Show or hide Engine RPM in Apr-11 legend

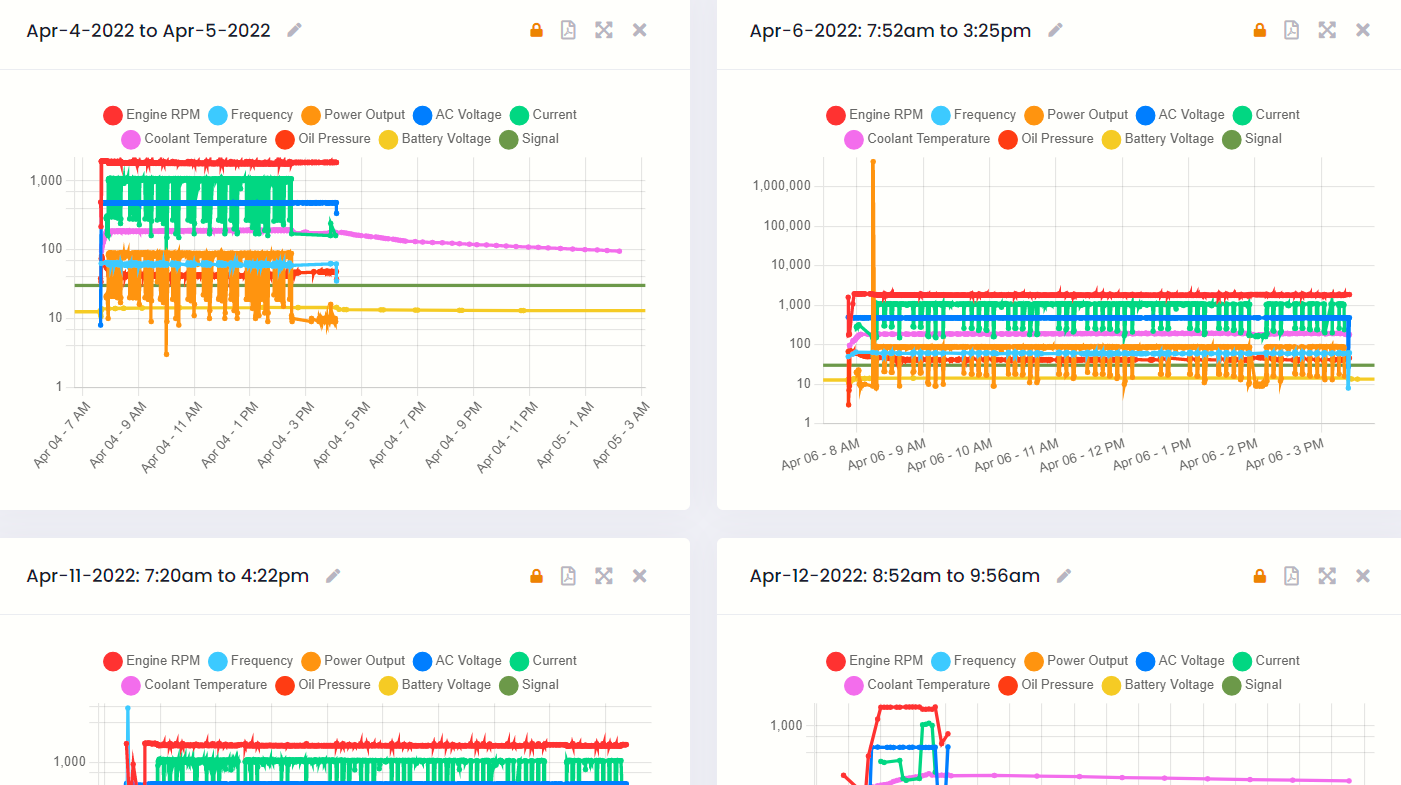click(x=151, y=661)
